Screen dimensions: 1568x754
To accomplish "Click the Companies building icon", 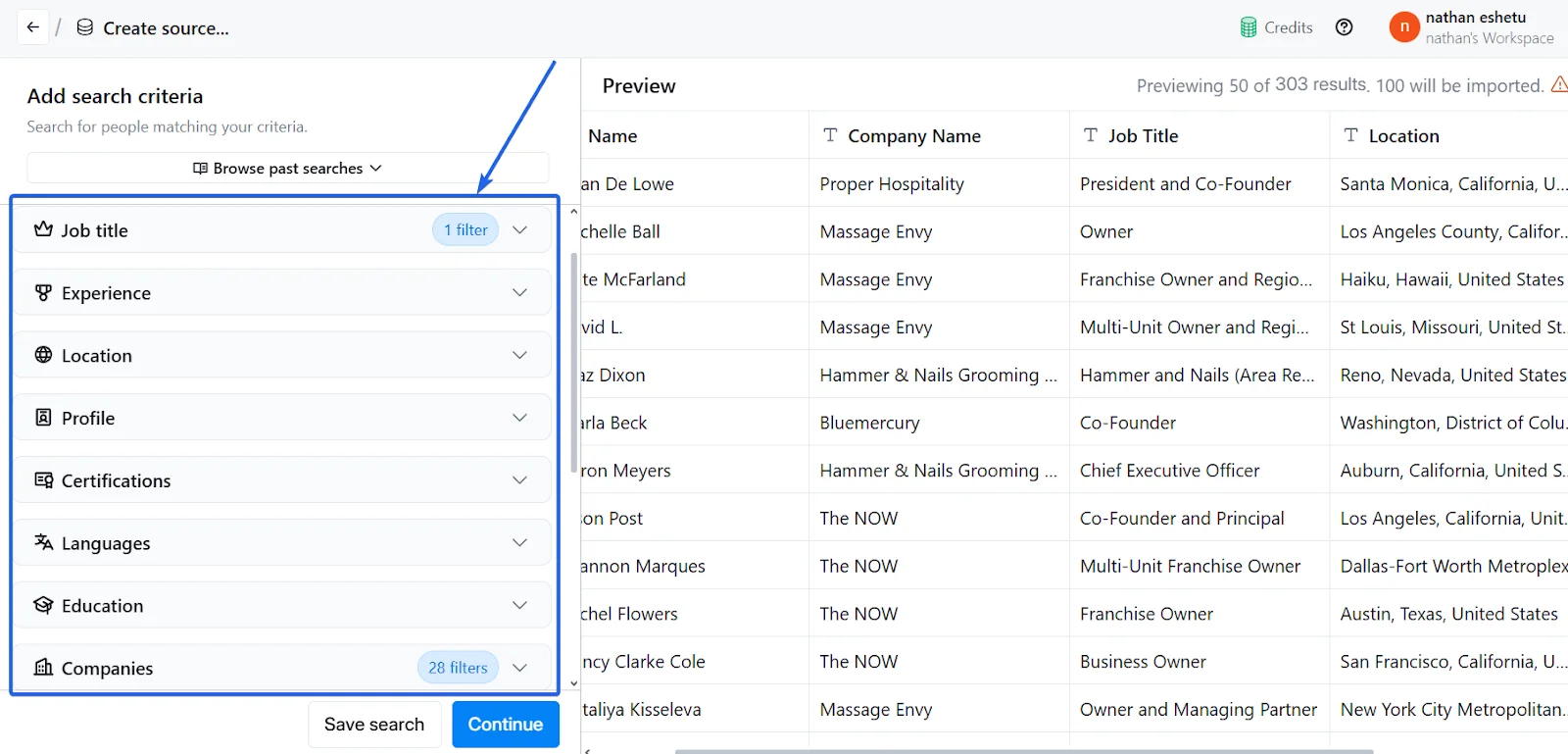I will point(43,668).
